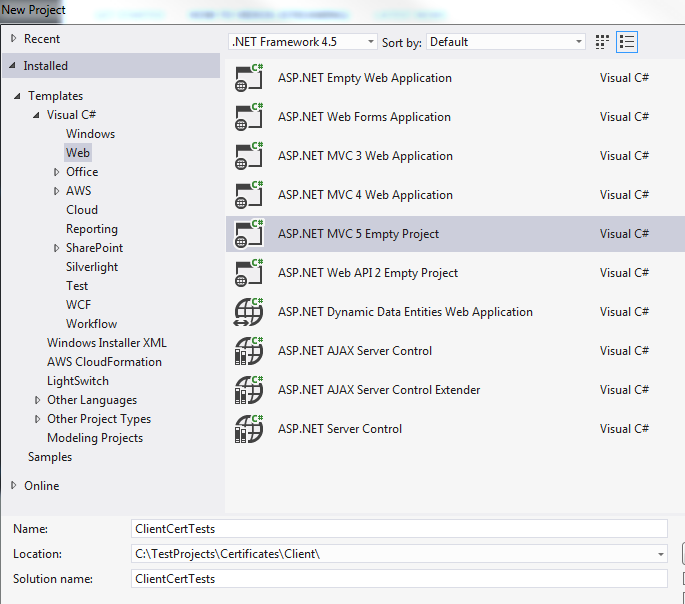Expand the AWS tree node
Image resolution: width=685 pixels, height=604 pixels.
point(56,191)
